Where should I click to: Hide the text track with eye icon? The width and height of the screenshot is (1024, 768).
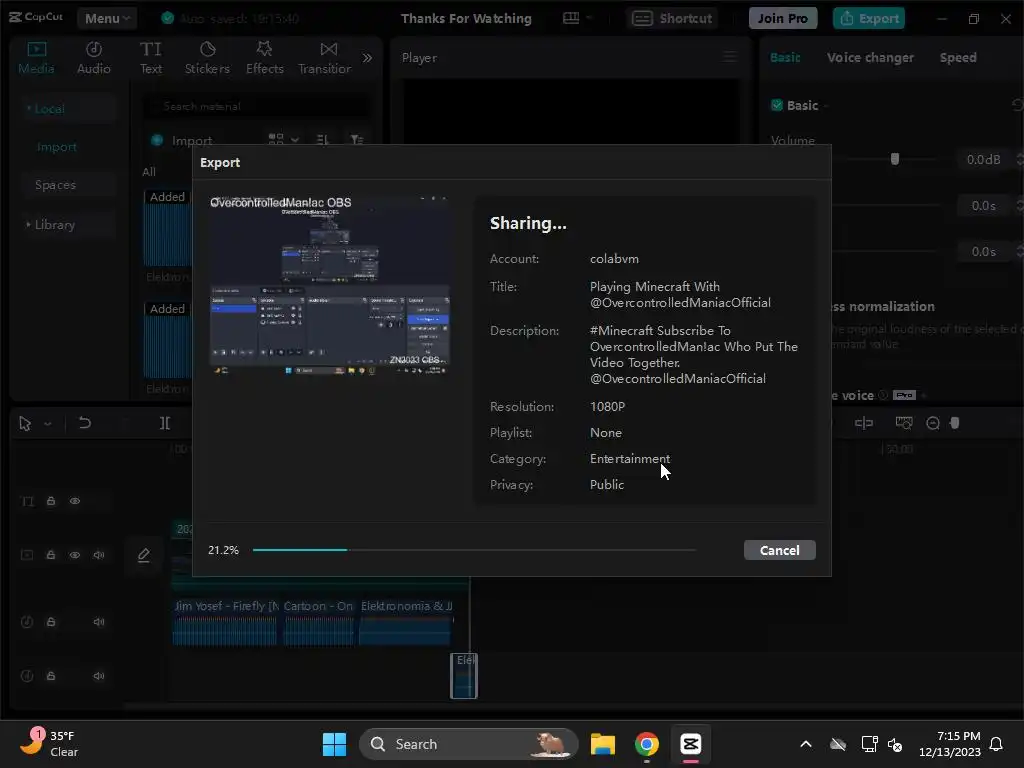tap(75, 501)
